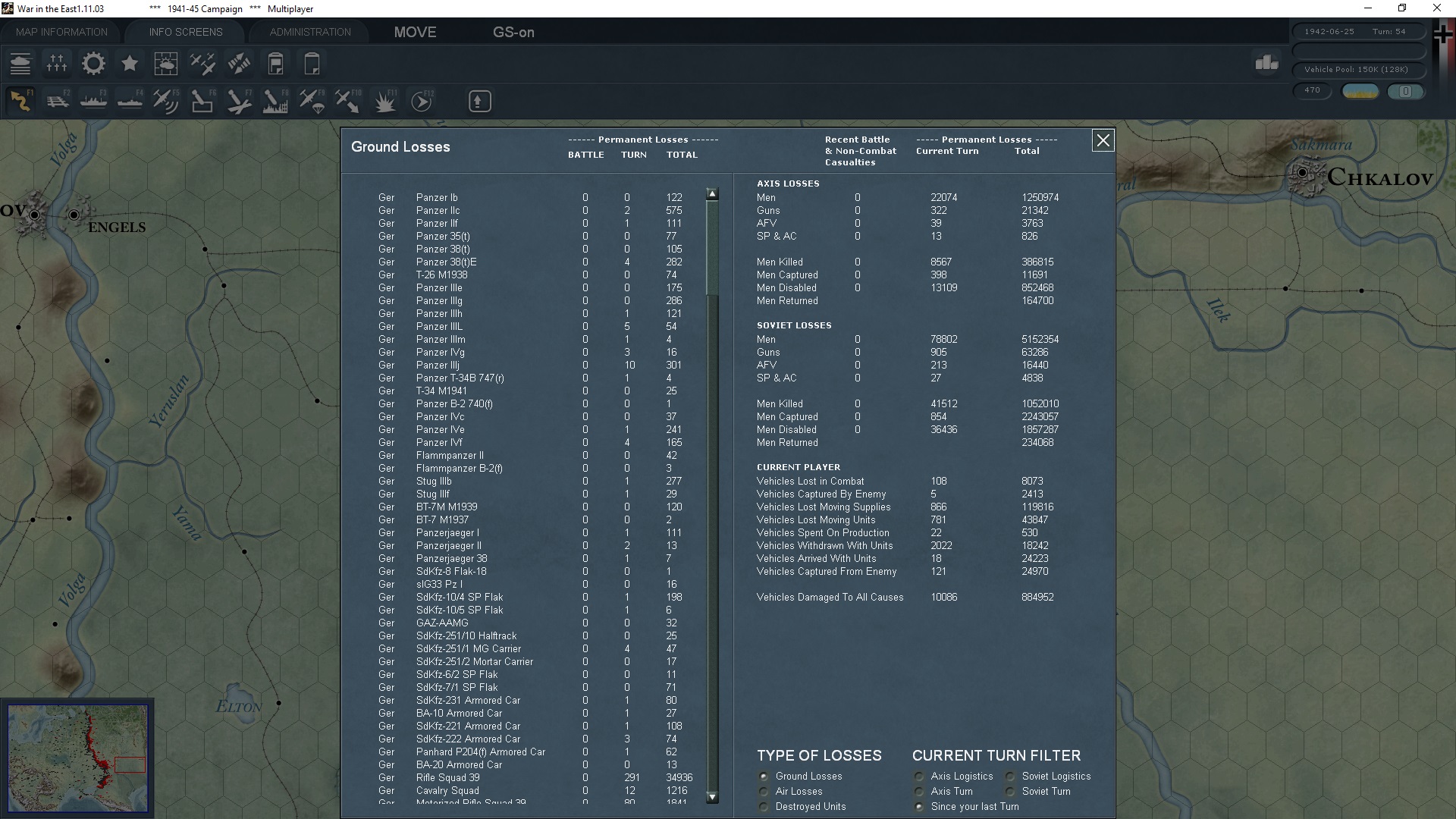The width and height of the screenshot is (1456, 819).
Task: Open the weather map icon
Action: coord(166,64)
